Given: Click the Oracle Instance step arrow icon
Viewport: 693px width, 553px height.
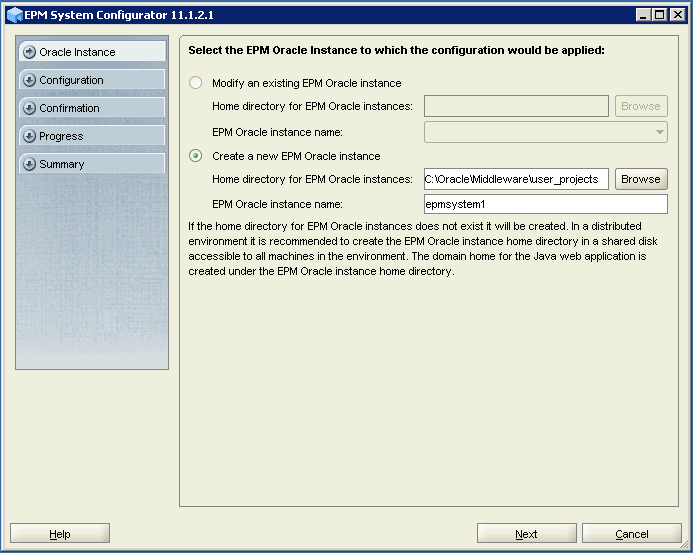Looking at the screenshot, I should 29,52.
